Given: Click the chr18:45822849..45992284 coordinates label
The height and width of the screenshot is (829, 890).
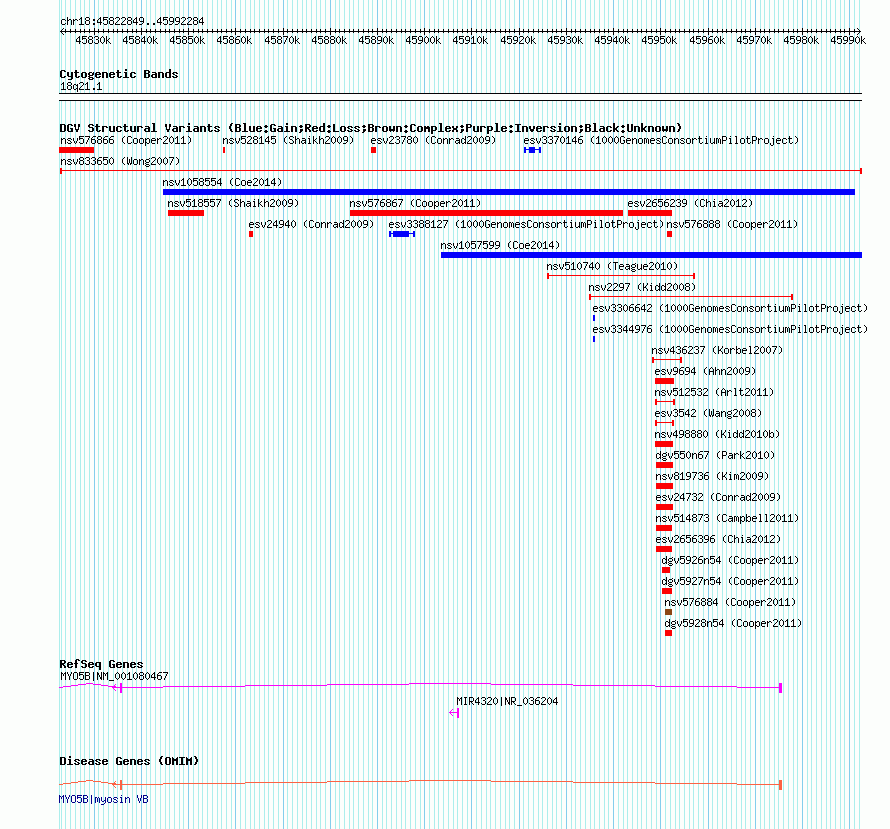Looking at the screenshot, I should coord(132,21).
